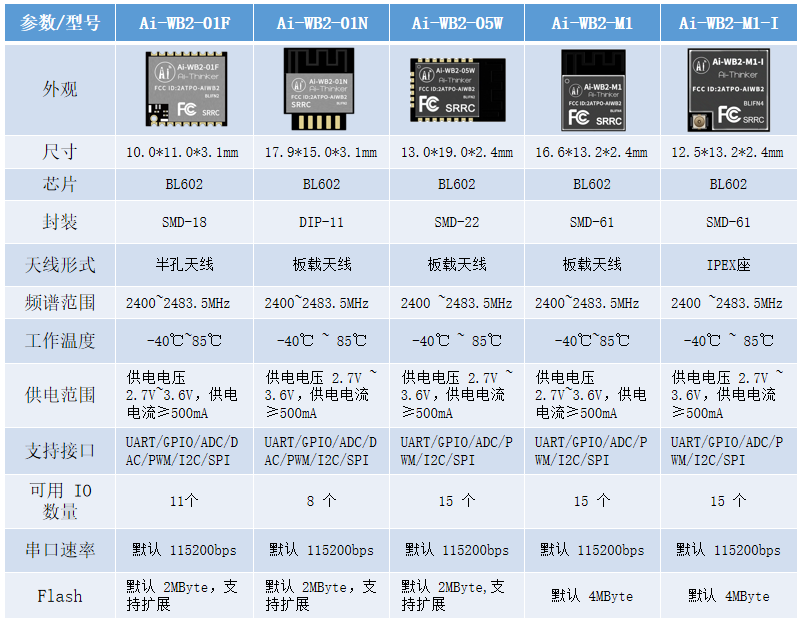
Task: Click BL602 in the Ai-WB2-05W column
Action: 457,184
